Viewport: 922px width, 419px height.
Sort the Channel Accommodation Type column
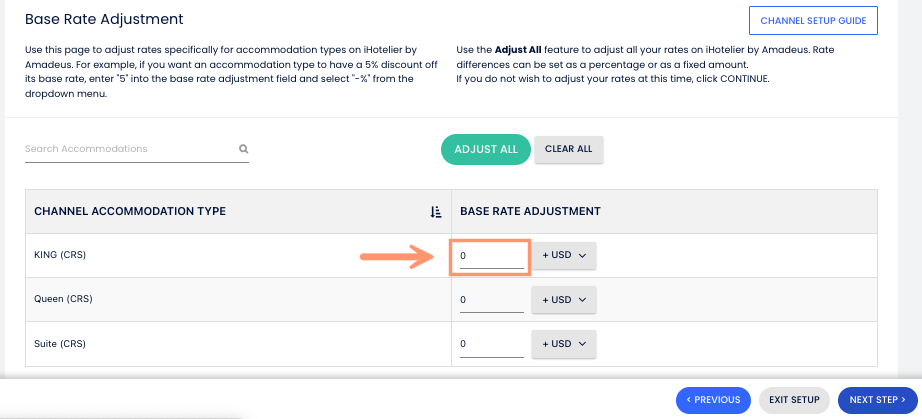click(435, 211)
